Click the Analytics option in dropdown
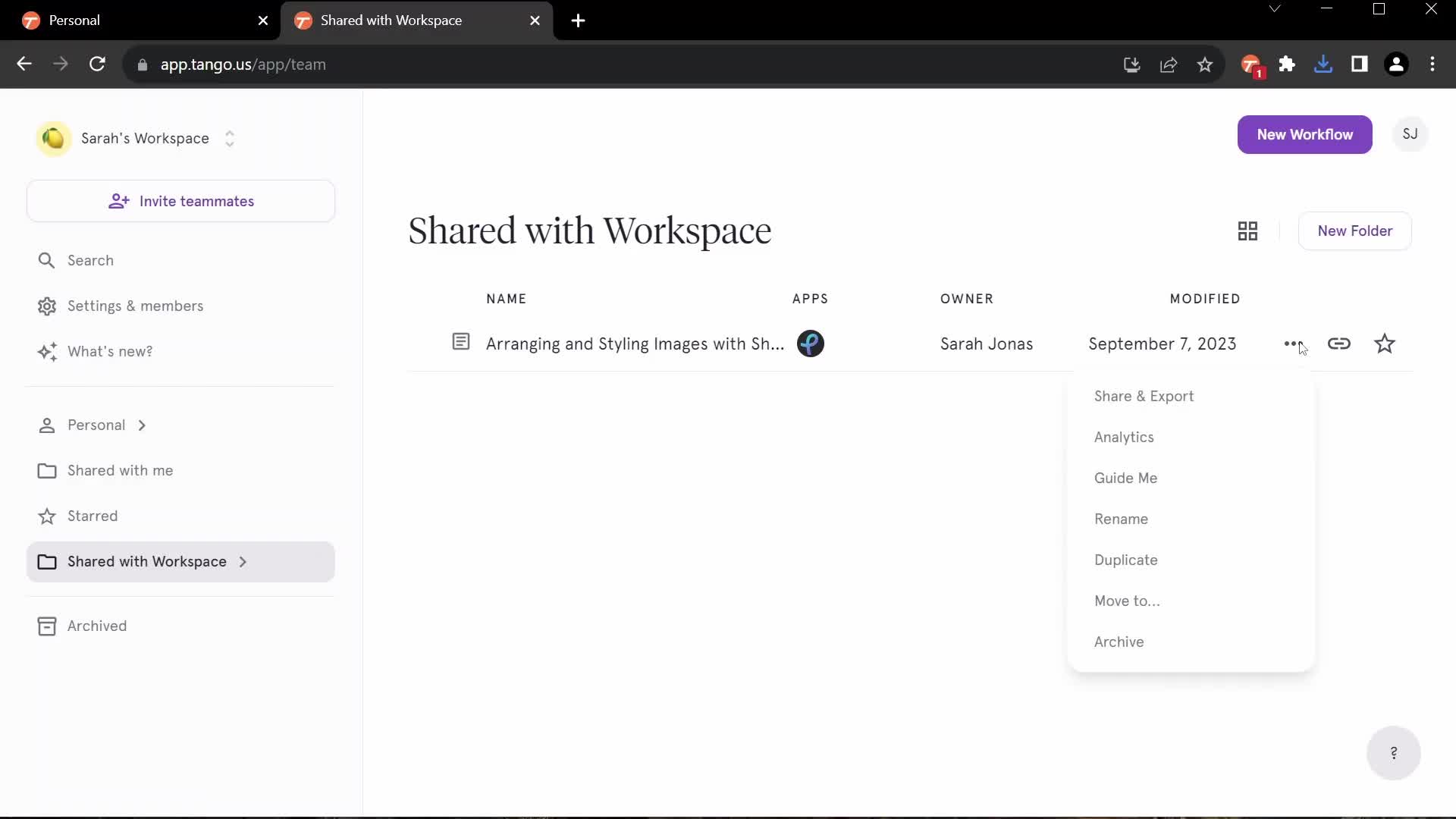The height and width of the screenshot is (819, 1456). pos(1124,436)
